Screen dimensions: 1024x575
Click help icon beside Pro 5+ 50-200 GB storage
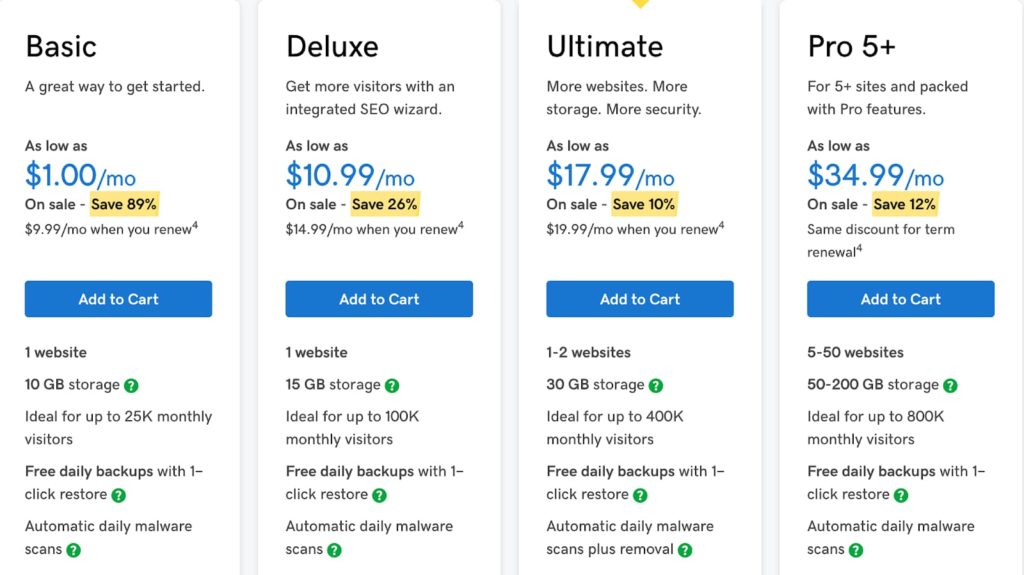pyautogui.click(x=950, y=385)
